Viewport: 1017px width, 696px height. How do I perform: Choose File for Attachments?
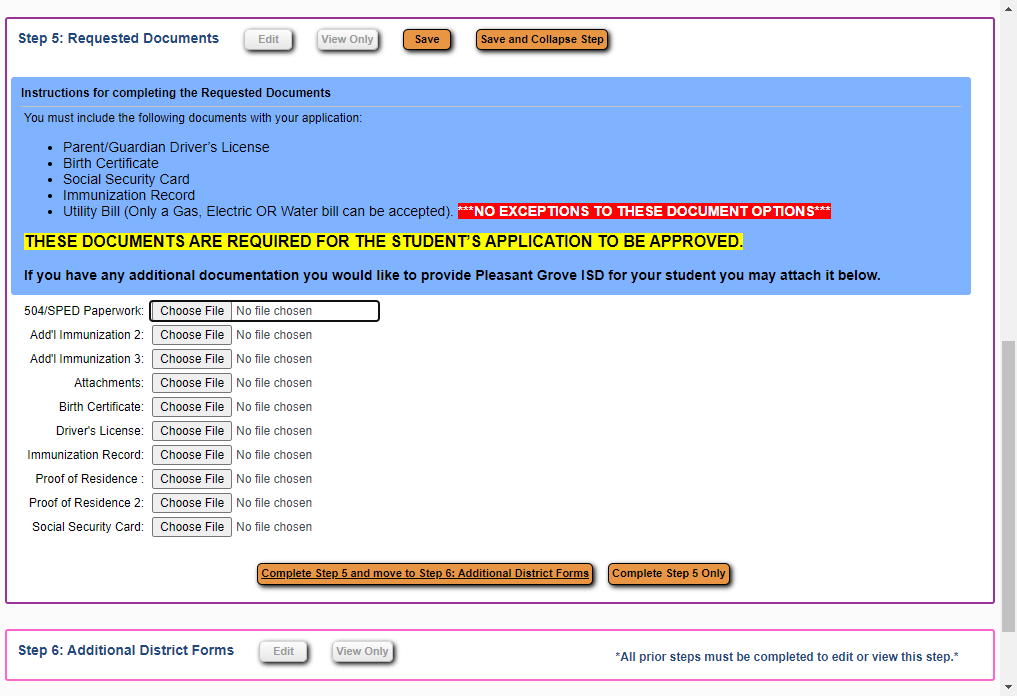pos(192,383)
